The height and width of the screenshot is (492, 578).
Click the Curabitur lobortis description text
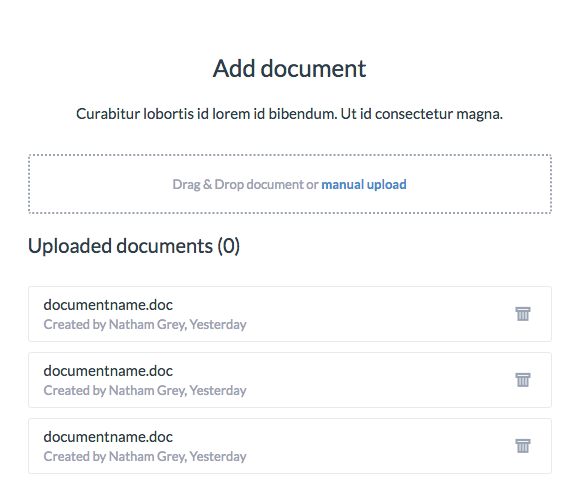tap(289, 114)
